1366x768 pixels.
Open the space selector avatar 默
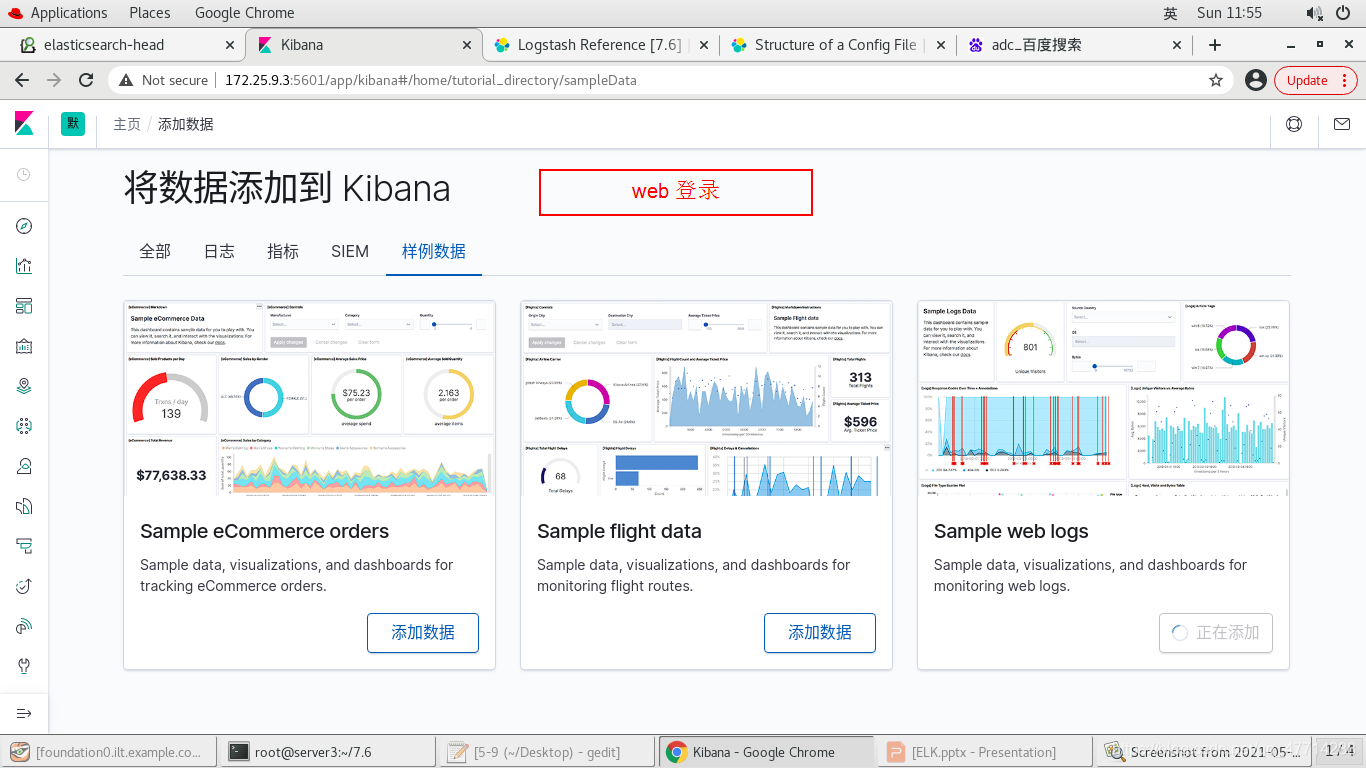click(73, 124)
